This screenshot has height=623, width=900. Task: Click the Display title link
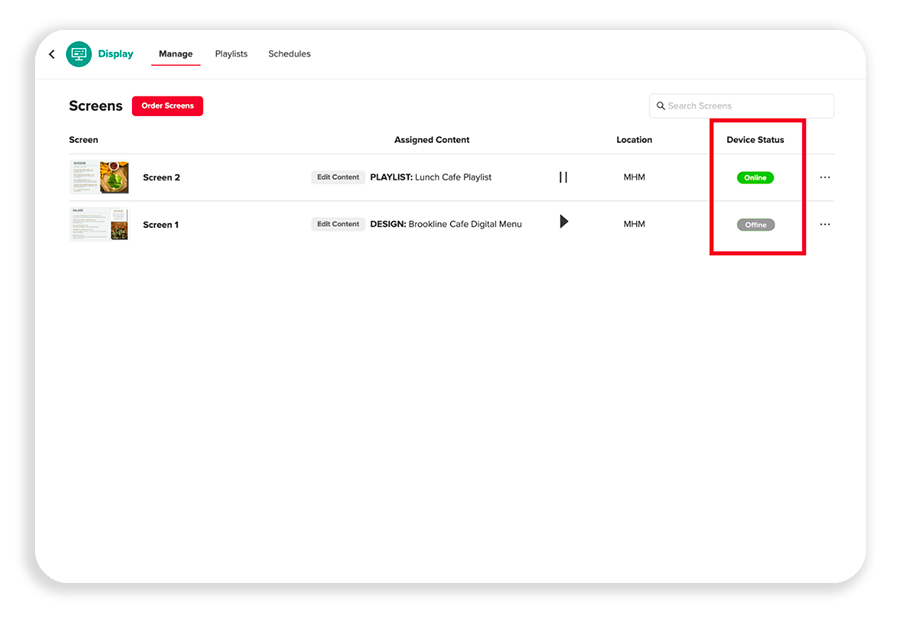point(115,54)
